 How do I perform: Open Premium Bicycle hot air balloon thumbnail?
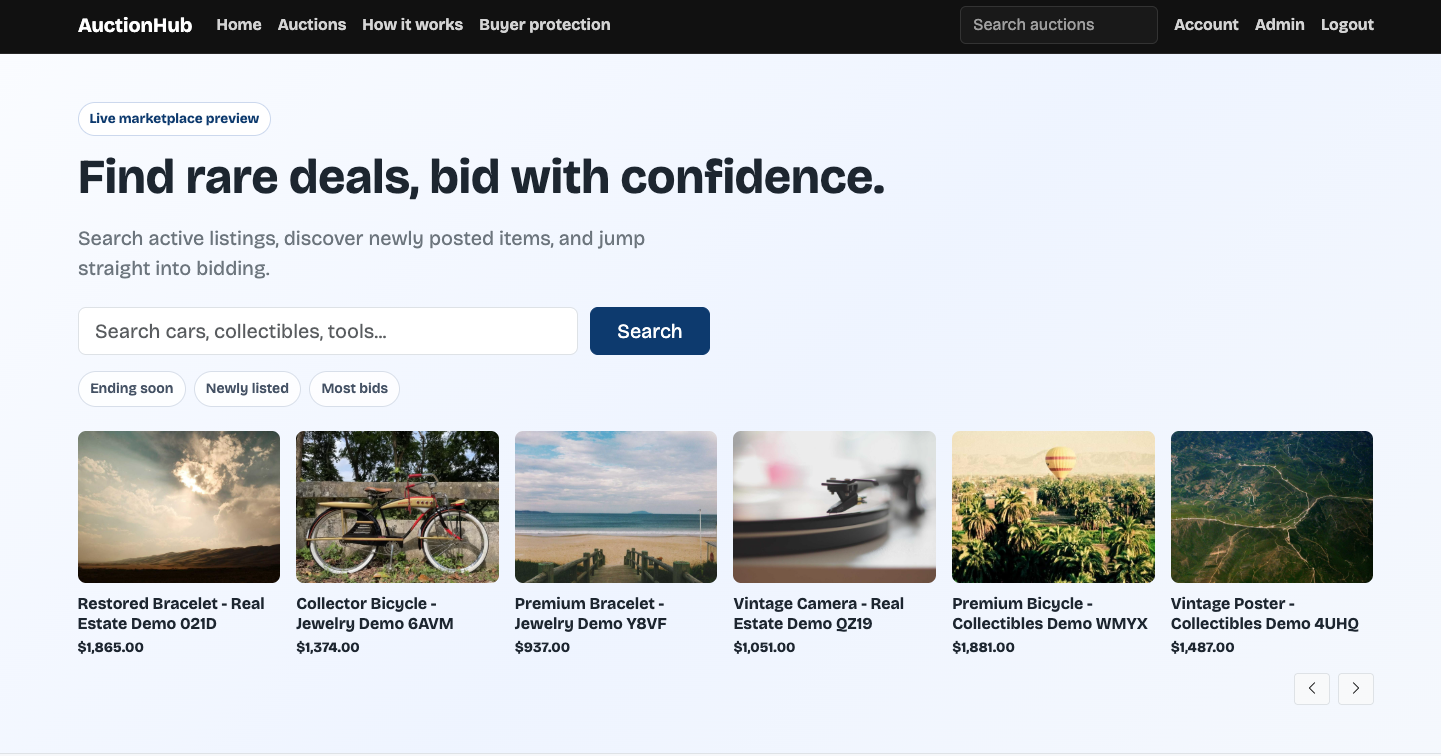click(1053, 507)
